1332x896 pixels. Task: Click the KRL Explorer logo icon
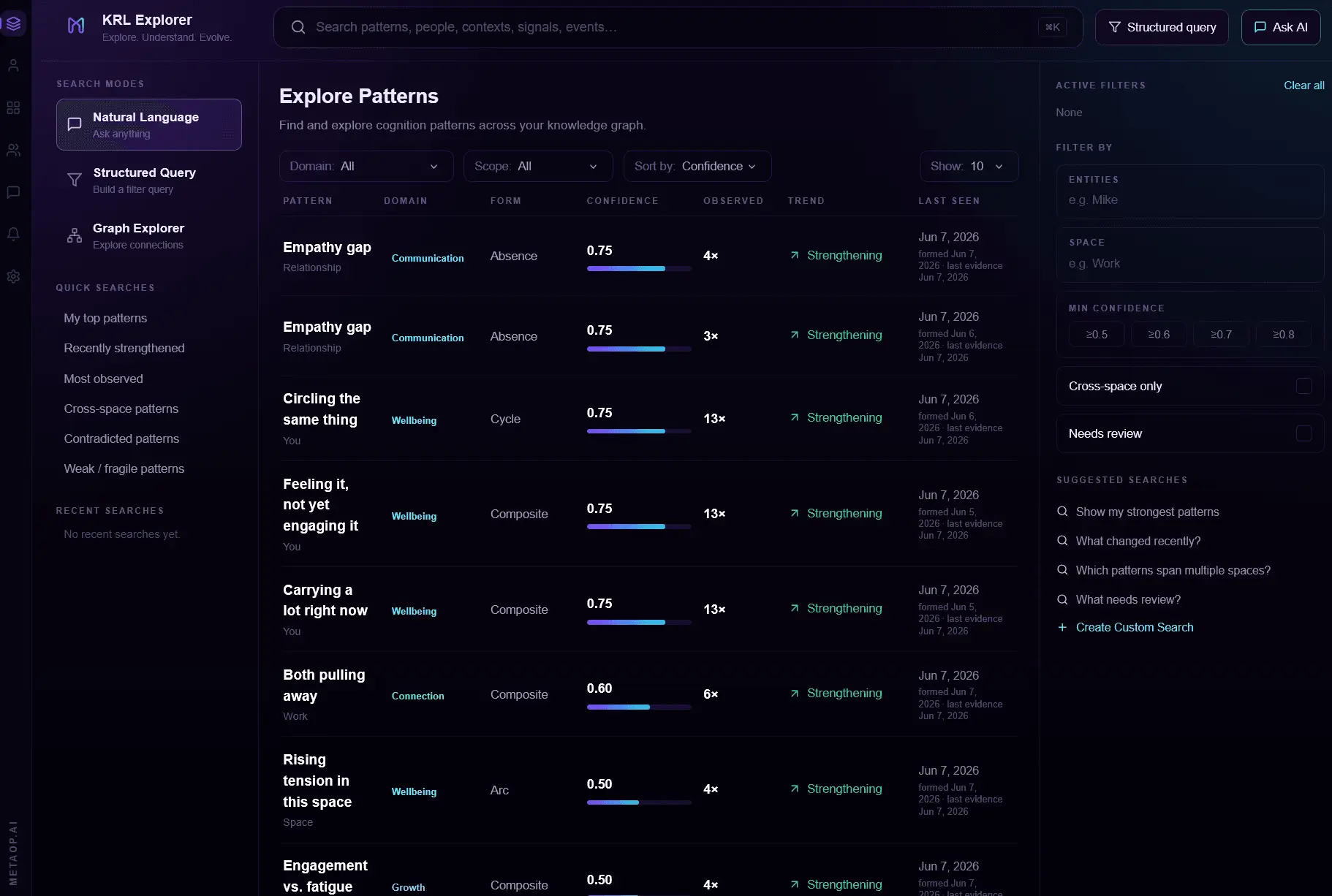(x=76, y=26)
